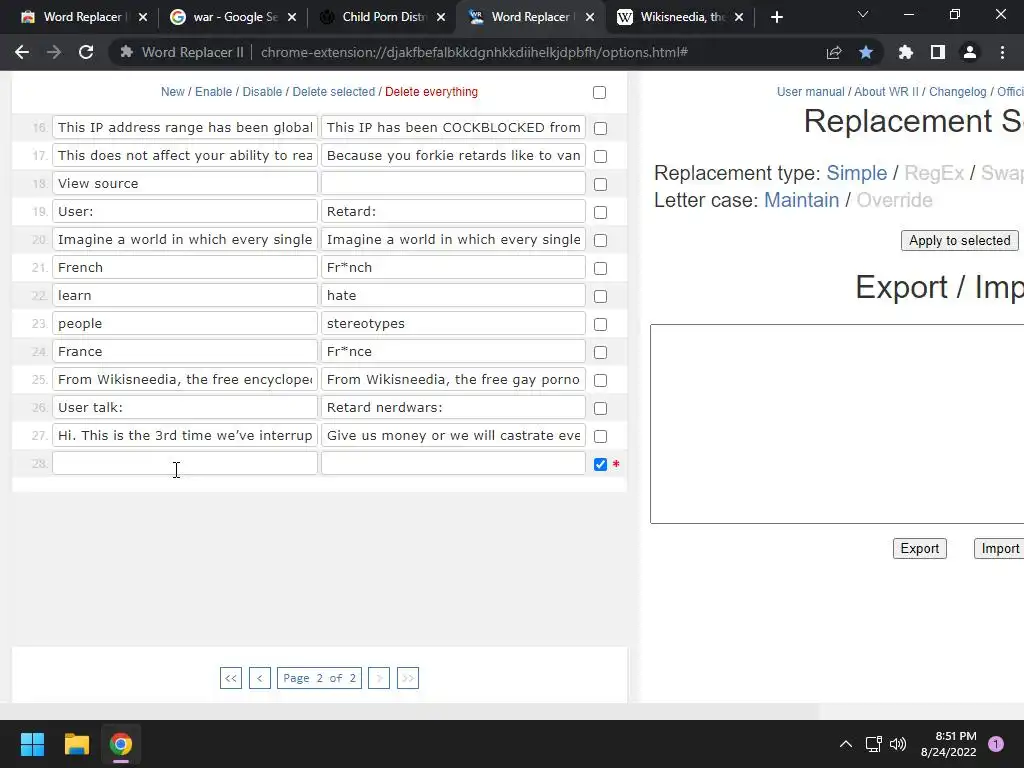The width and height of the screenshot is (1024, 768).
Task: Go to previous page with < button
Action: [259, 678]
